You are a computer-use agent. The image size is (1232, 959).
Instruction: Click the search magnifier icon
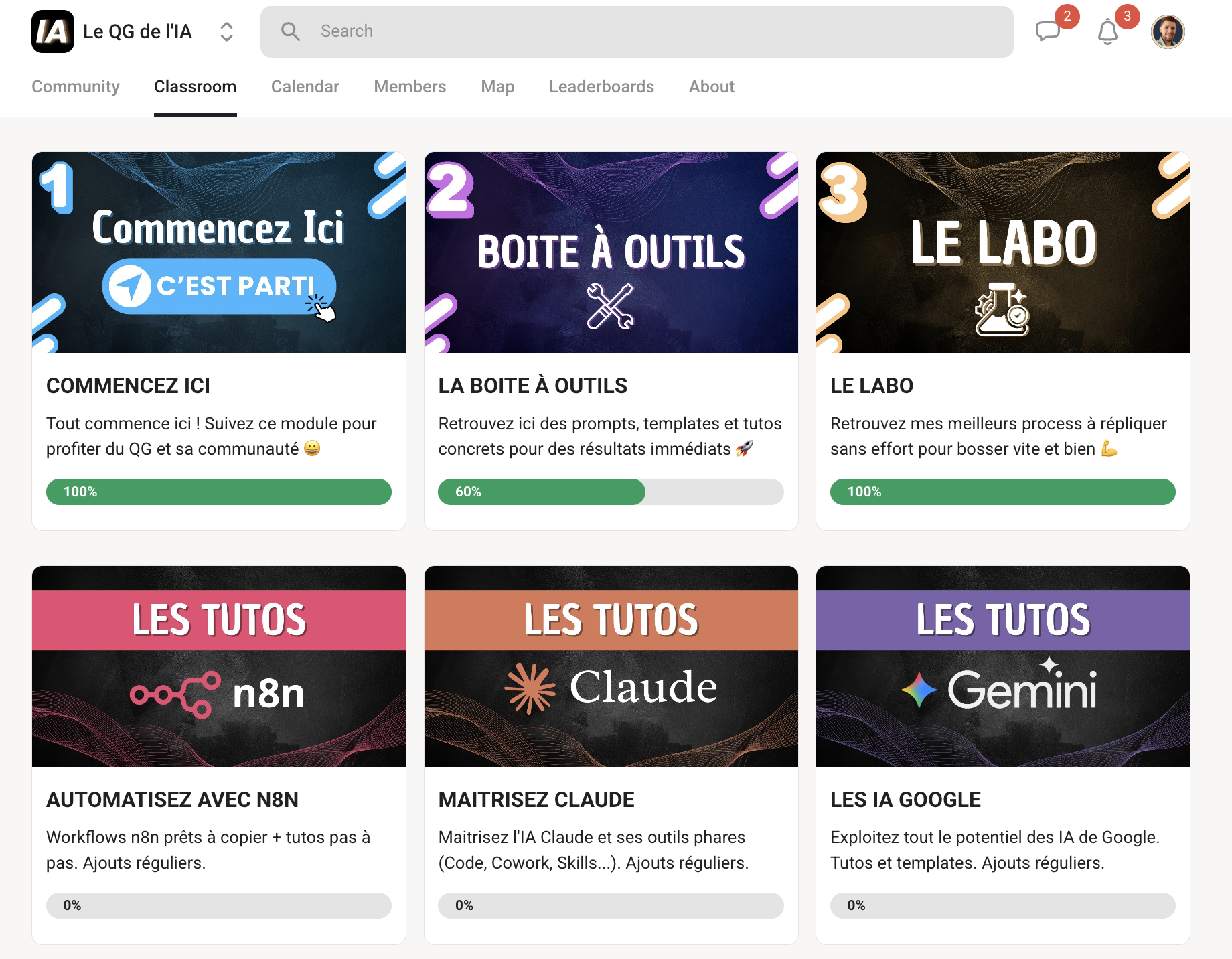pyautogui.click(x=290, y=31)
